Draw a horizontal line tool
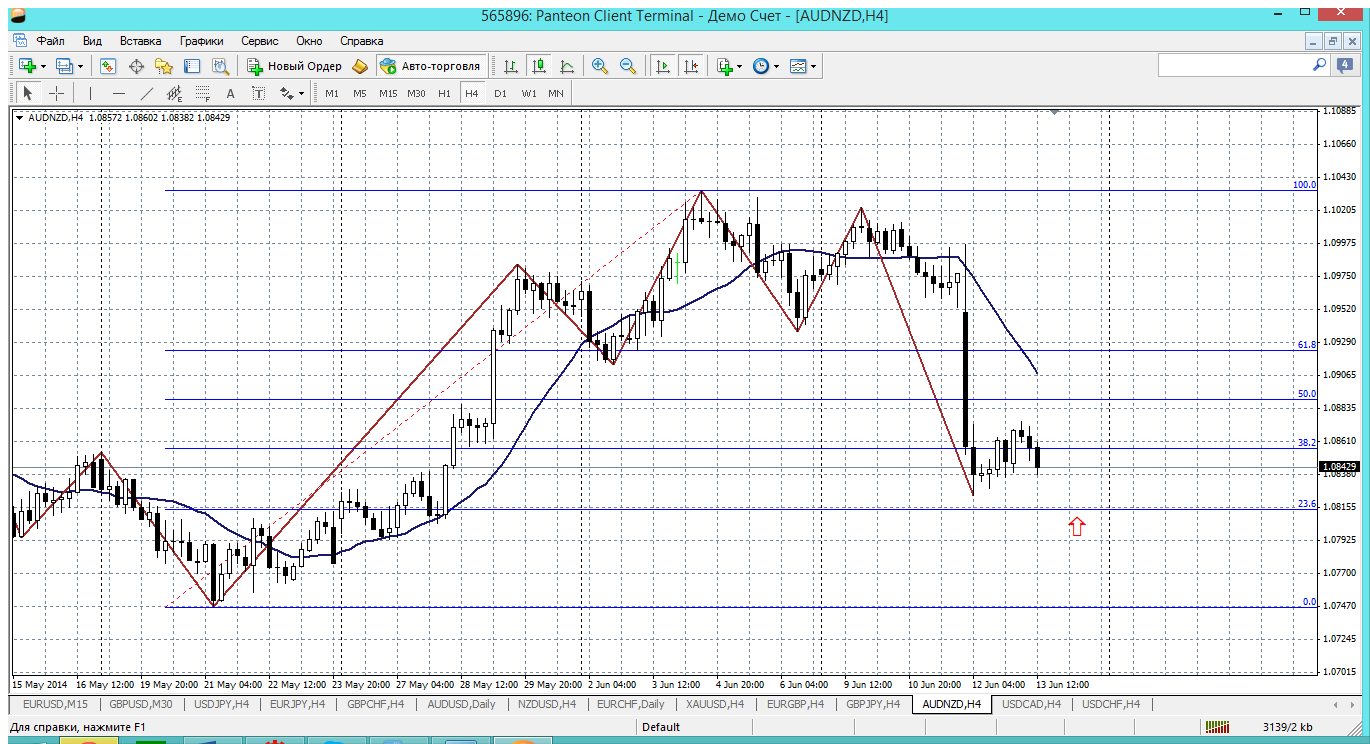Viewport: 1370px width, 744px height. (x=119, y=93)
